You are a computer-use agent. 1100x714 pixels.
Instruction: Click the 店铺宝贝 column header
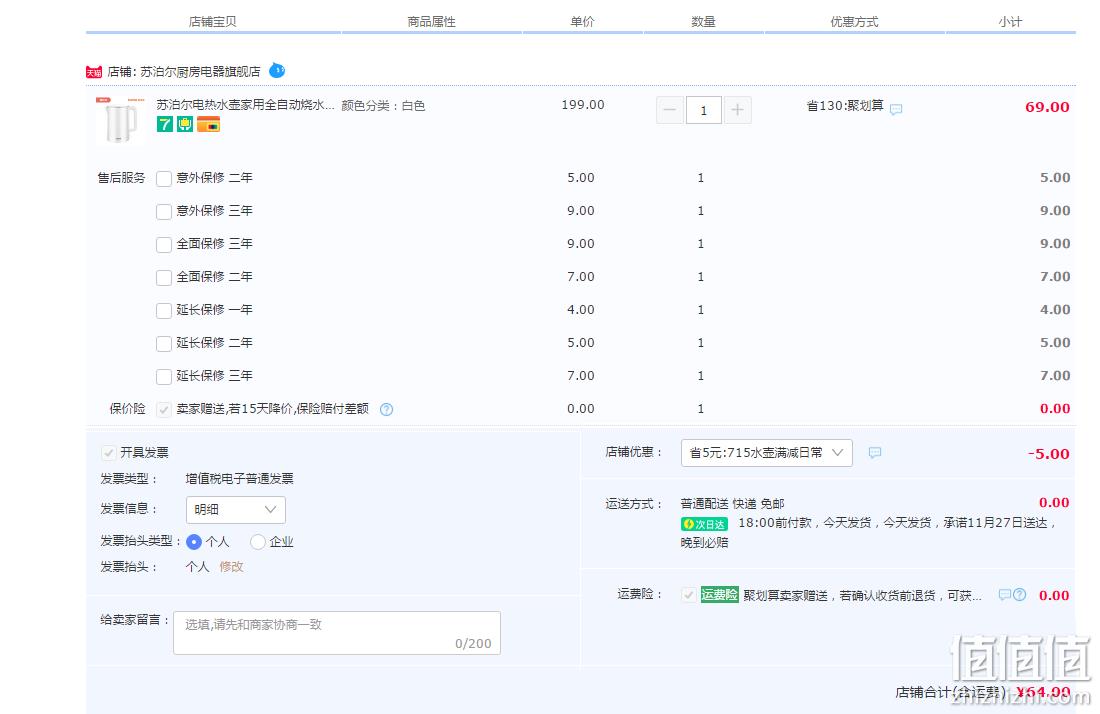[213, 22]
